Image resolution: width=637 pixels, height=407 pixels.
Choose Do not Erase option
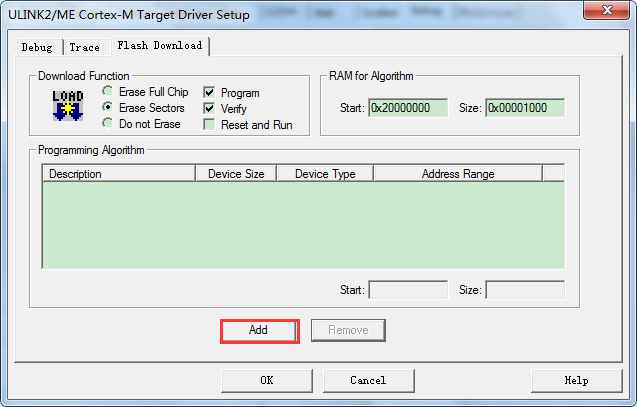pos(108,123)
